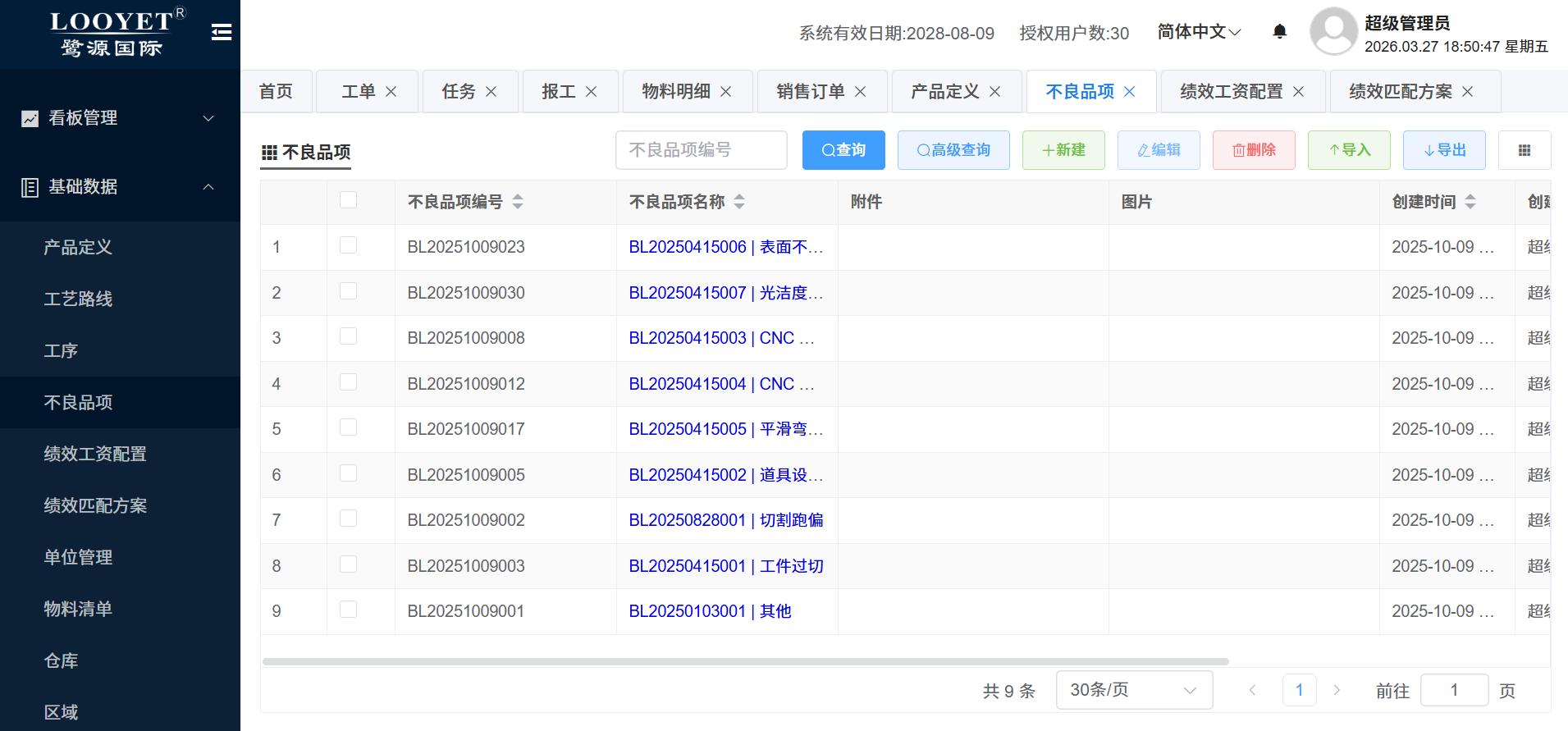Screen dimensions: 1568x731
Task: Sort by 不良品项编号 column arrows
Action: [518, 202]
